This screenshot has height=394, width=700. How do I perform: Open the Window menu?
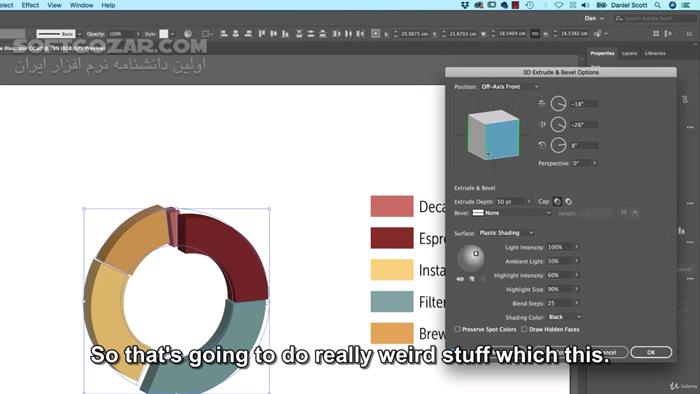[81, 5]
